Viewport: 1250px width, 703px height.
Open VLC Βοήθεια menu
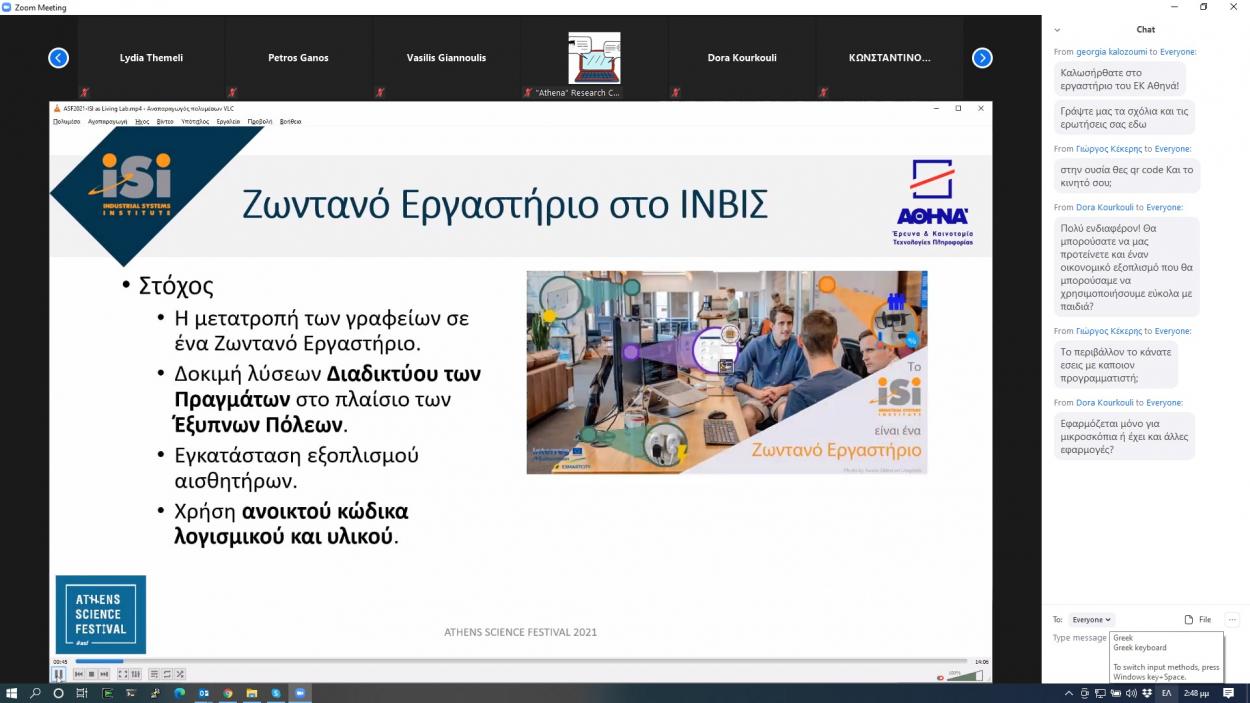click(x=290, y=121)
